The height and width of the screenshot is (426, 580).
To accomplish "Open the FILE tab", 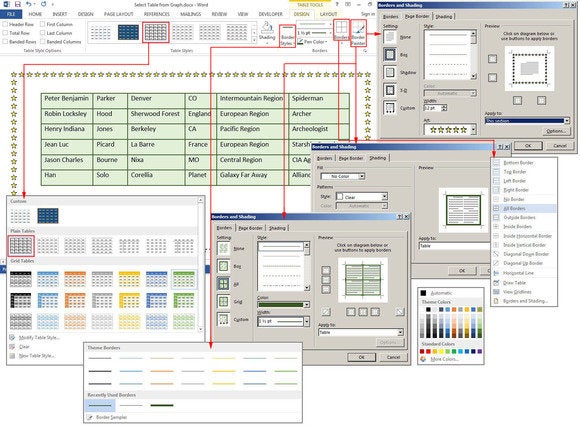I will [x=11, y=14].
